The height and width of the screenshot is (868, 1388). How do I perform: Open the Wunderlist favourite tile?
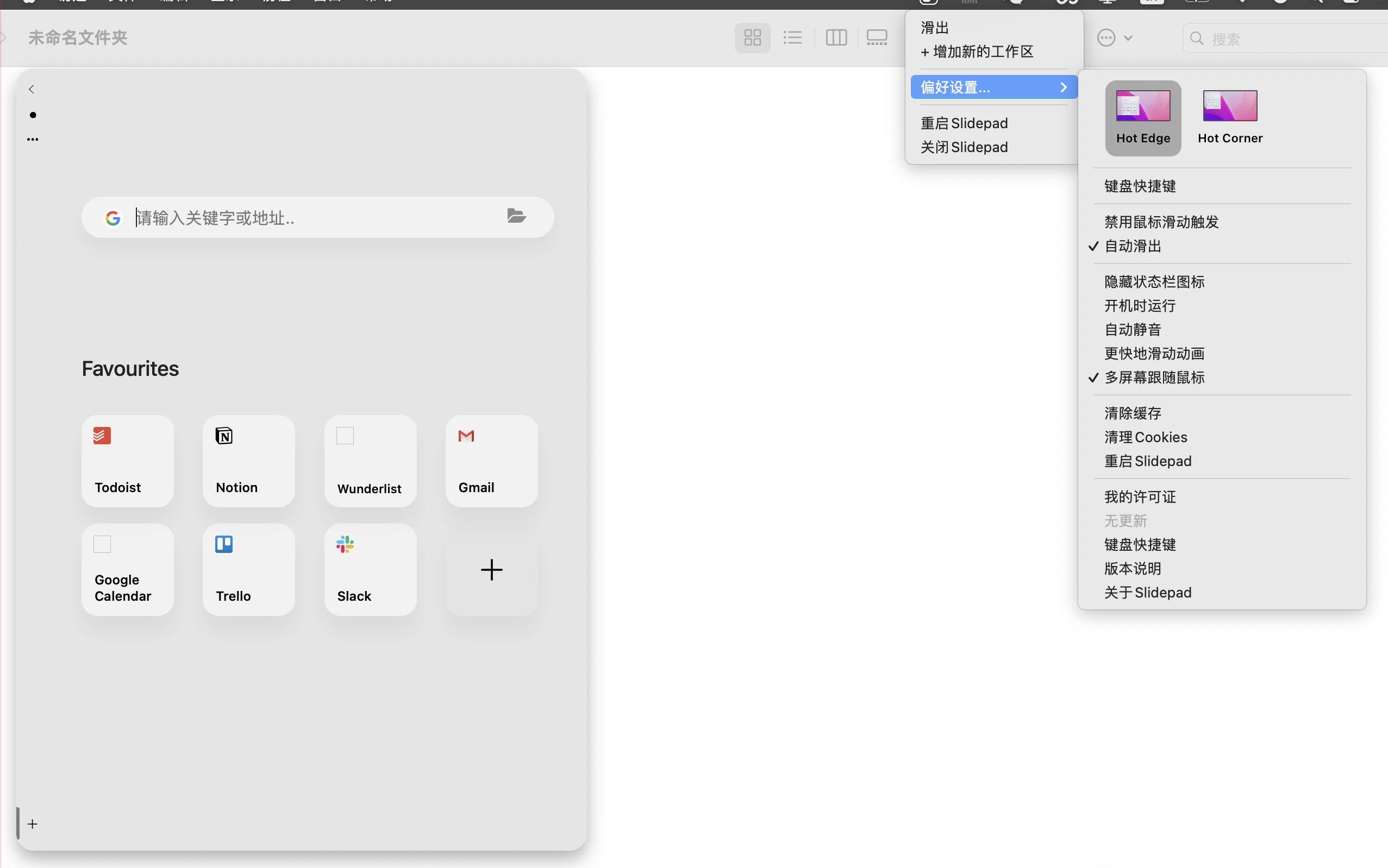370,461
